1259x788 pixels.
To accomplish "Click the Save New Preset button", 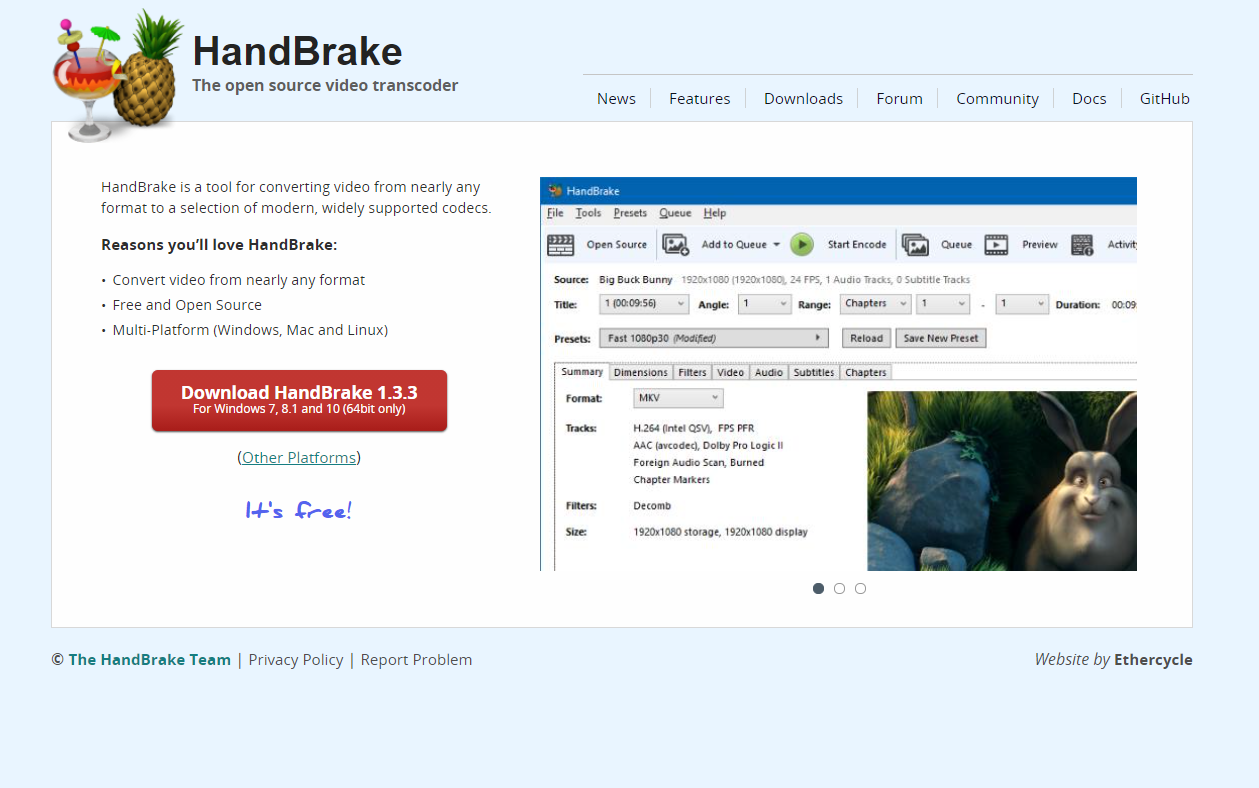I will pos(941,338).
